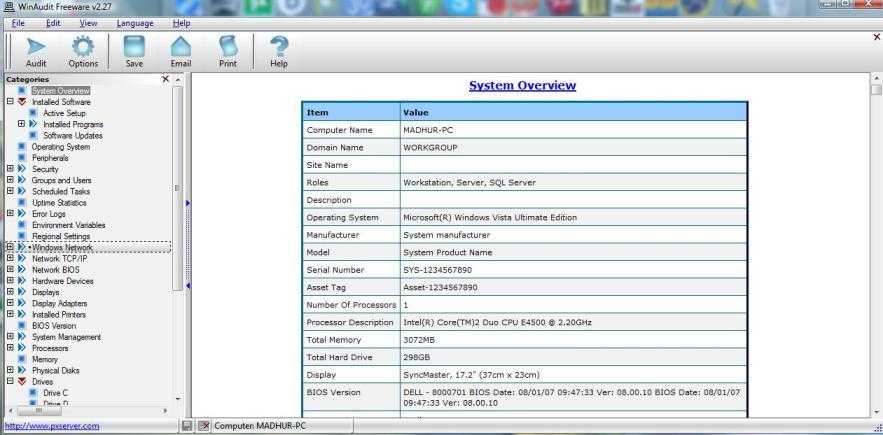This screenshot has height=435, width=883.
Task: Click the System Overview heading link
Action: pyautogui.click(x=523, y=86)
